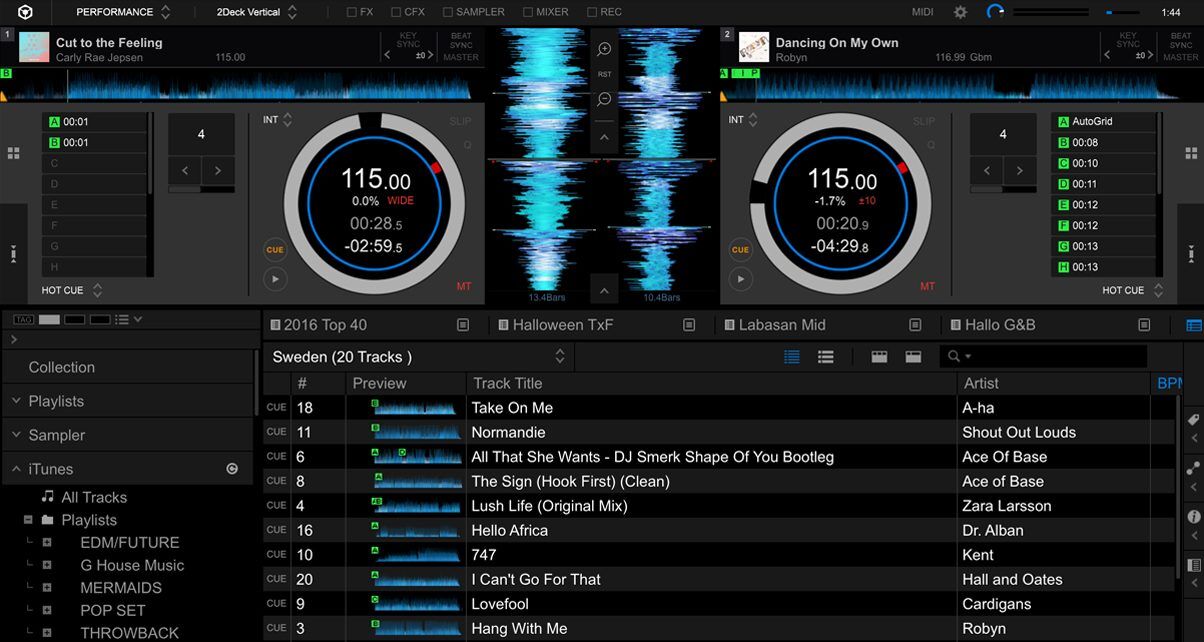Click the 2016 Top 40 palette menu icon
The height and width of the screenshot is (642, 1204).
coord(463,325)
